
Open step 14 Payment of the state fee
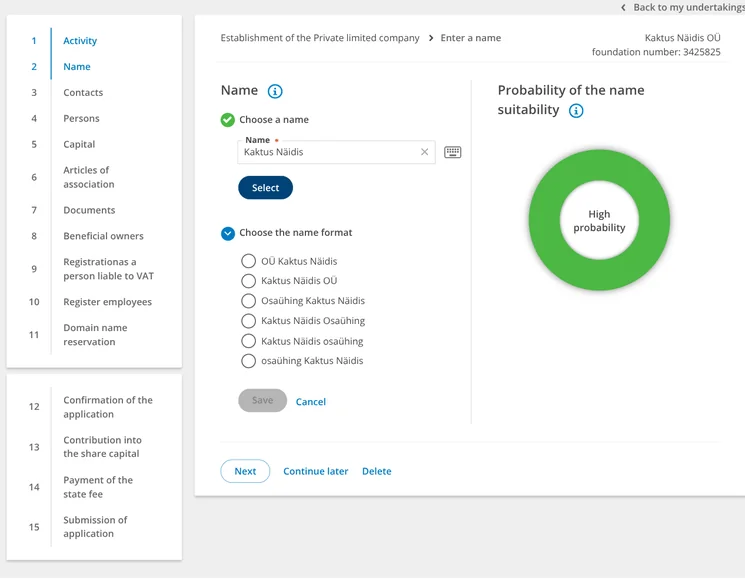coord(98,487)
